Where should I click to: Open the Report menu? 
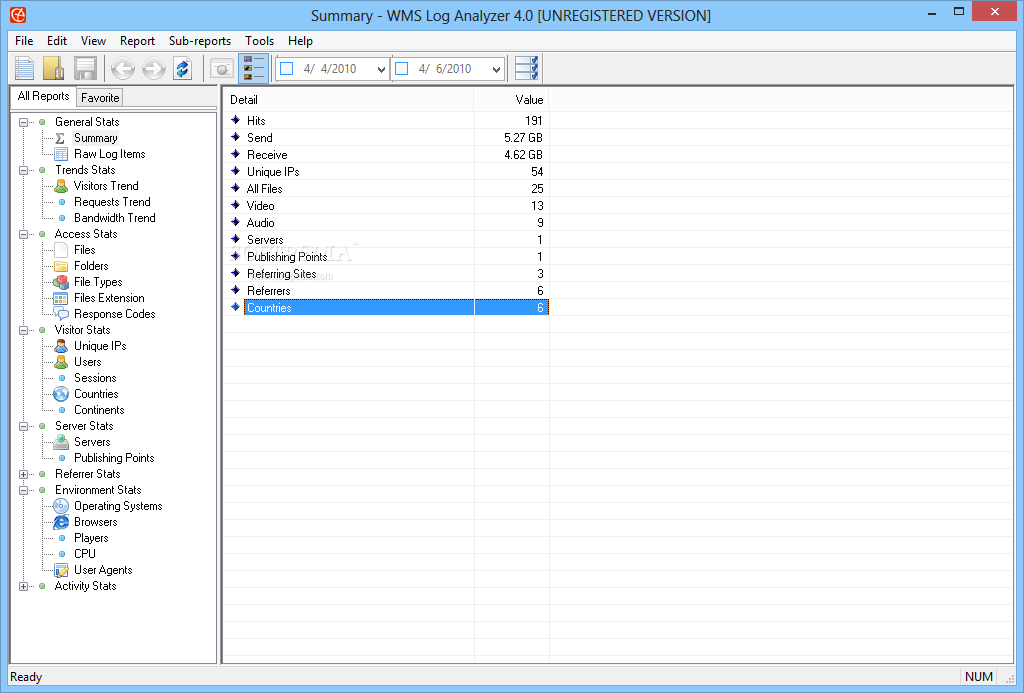point(137,40)
